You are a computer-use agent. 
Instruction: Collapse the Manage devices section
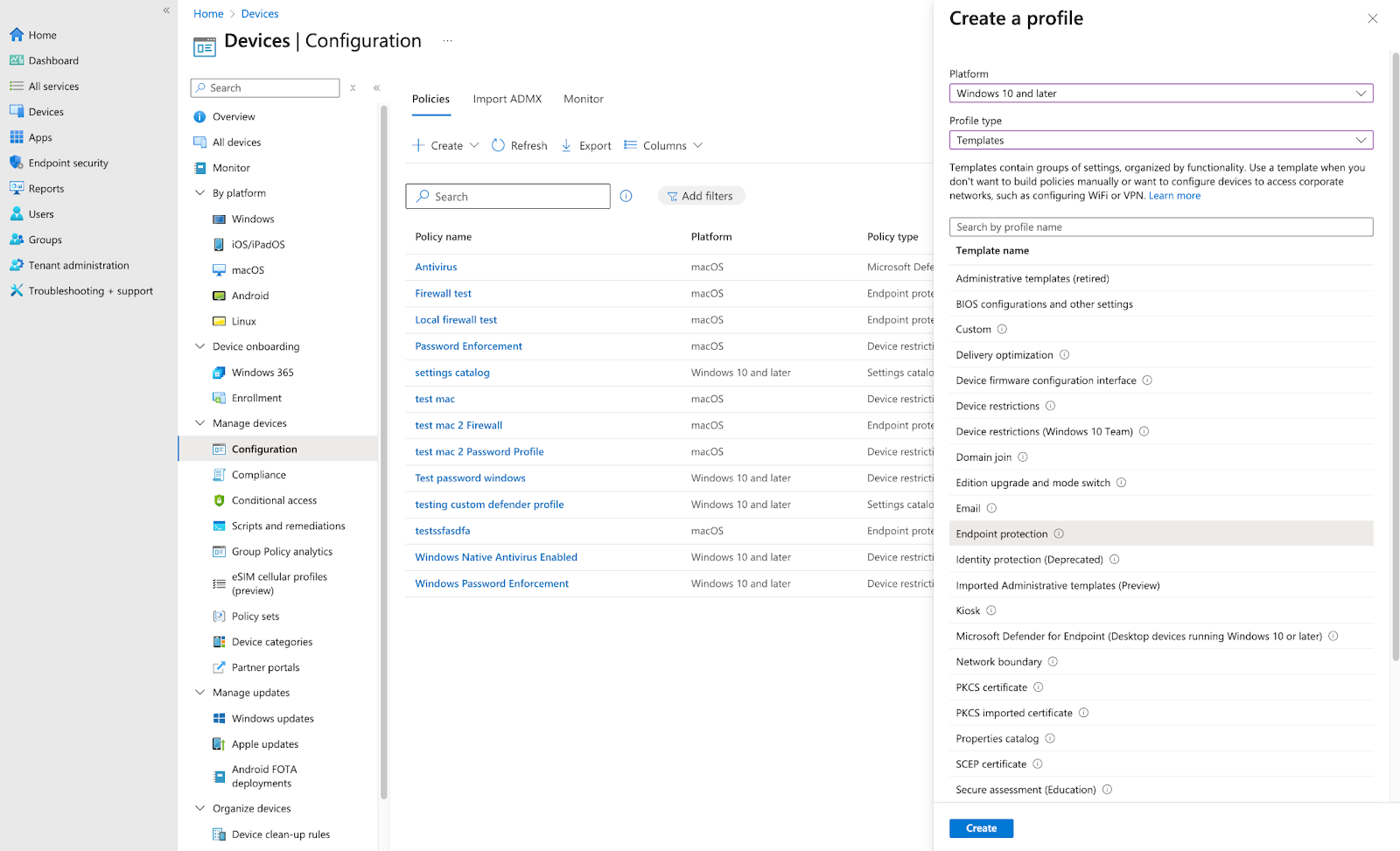pyautogui.click(x=199, y=422)
